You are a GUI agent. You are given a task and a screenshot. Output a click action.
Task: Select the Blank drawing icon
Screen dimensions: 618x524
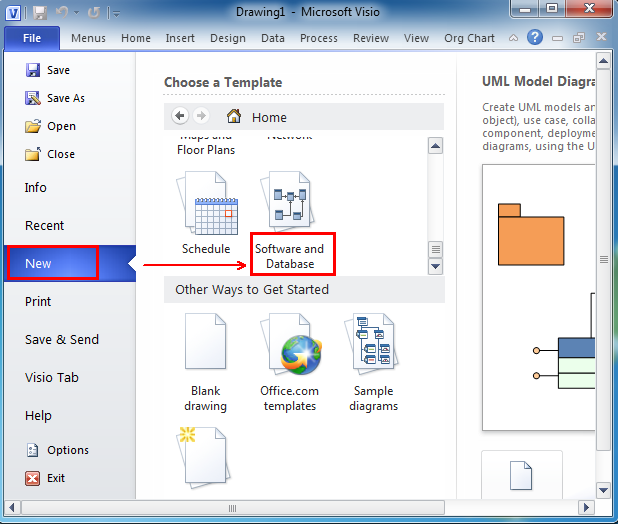[x=206, y=341]
